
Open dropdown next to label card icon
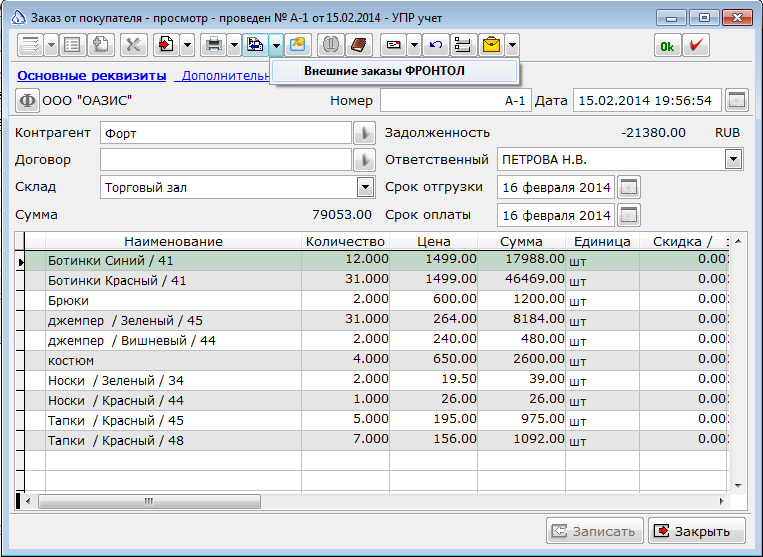(414, 45)
